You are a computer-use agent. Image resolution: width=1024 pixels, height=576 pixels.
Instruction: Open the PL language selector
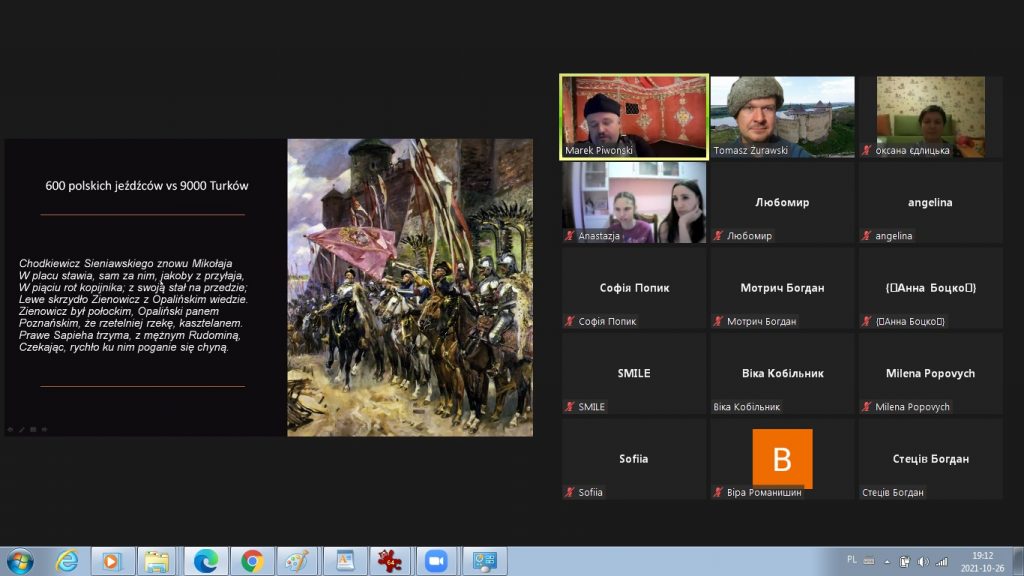click(852, 561)
